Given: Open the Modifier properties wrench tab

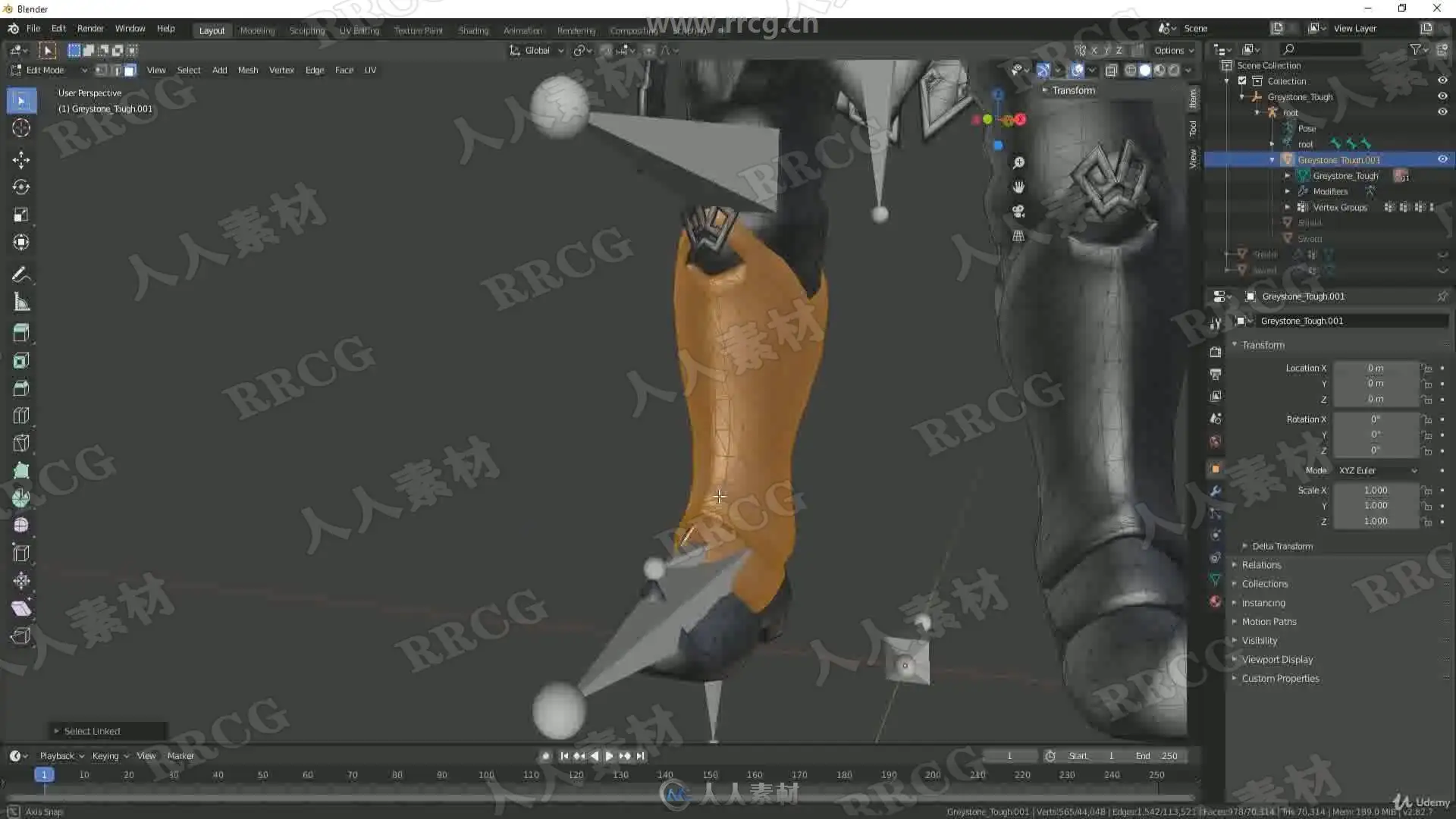Looking at the screenshot, I should pyautogui.click(x=1216, y=491).
